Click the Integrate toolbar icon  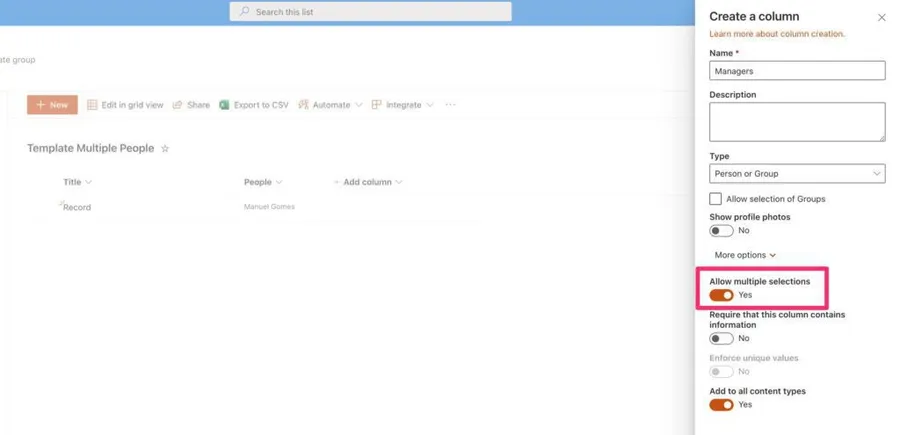376,105
